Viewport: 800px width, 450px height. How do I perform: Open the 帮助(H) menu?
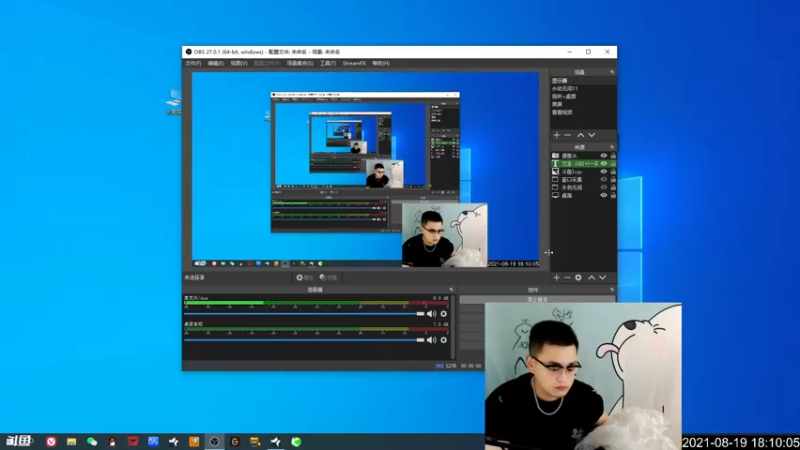point(381,63)
